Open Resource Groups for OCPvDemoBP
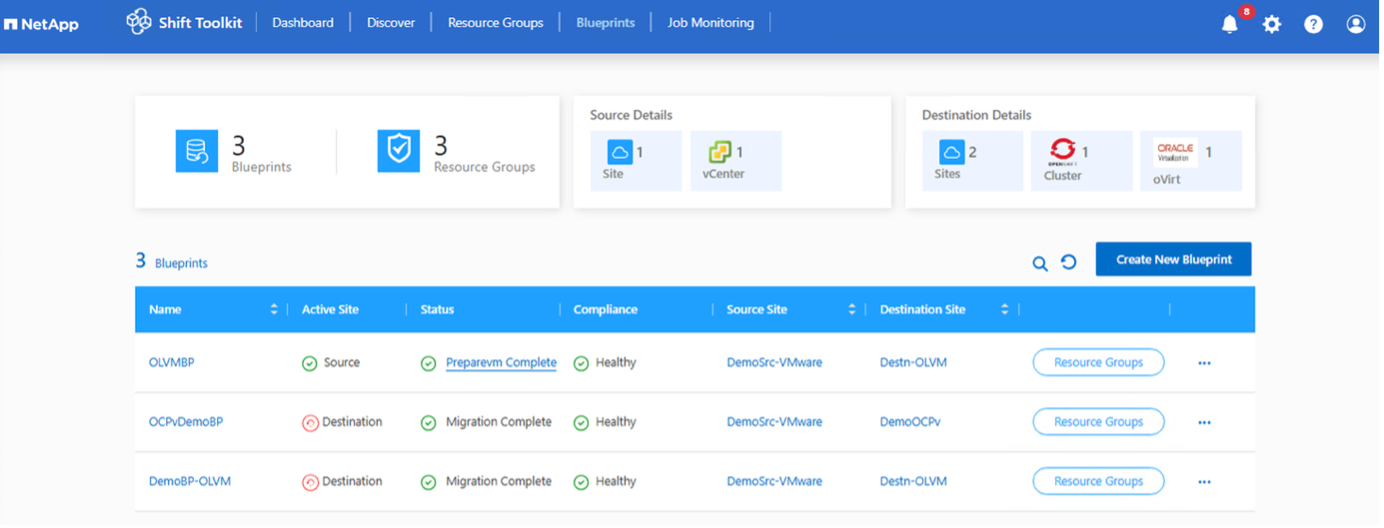This screenshot has height=528, width=1384. coord(1098,422)
